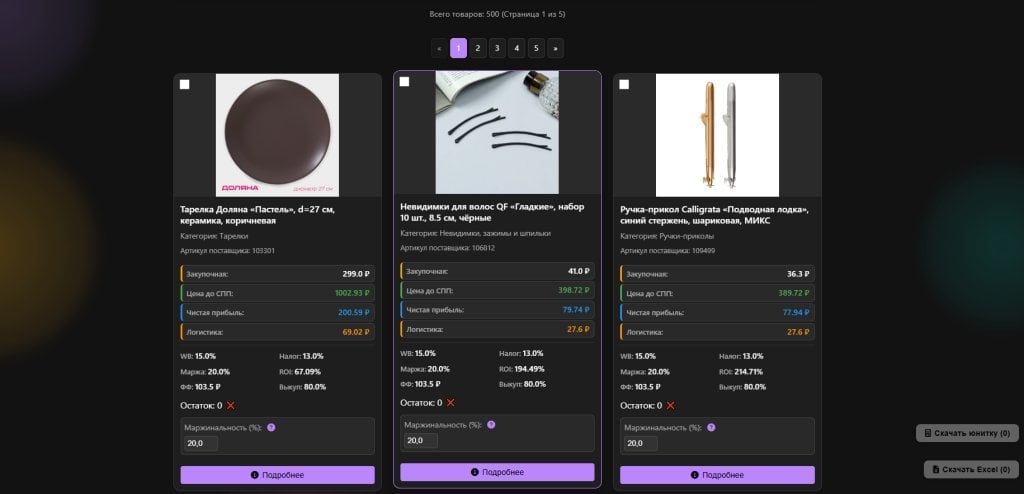Click the red out-of-stock cross on the pen card
The image size is (1024, 494).
click(670, 406)
